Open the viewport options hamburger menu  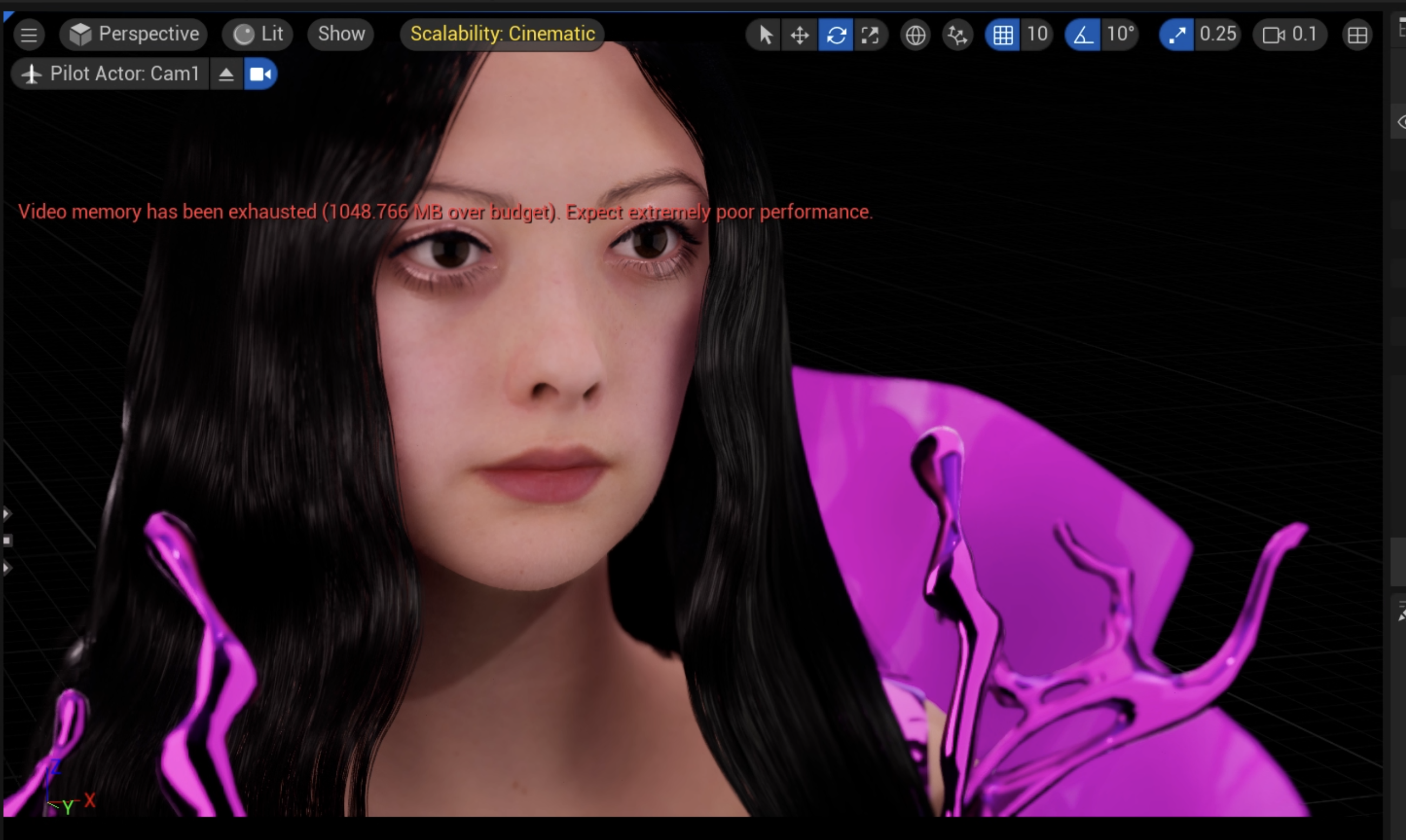pos(29,35)
